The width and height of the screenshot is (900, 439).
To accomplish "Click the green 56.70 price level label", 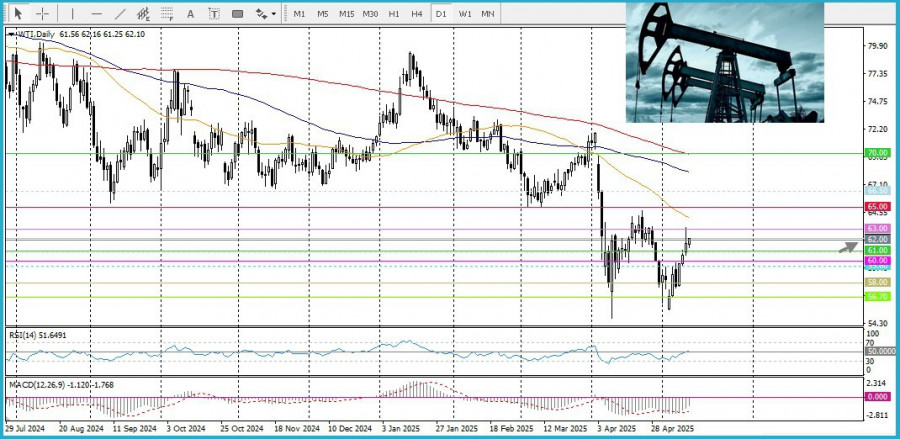I will (878, 296).
